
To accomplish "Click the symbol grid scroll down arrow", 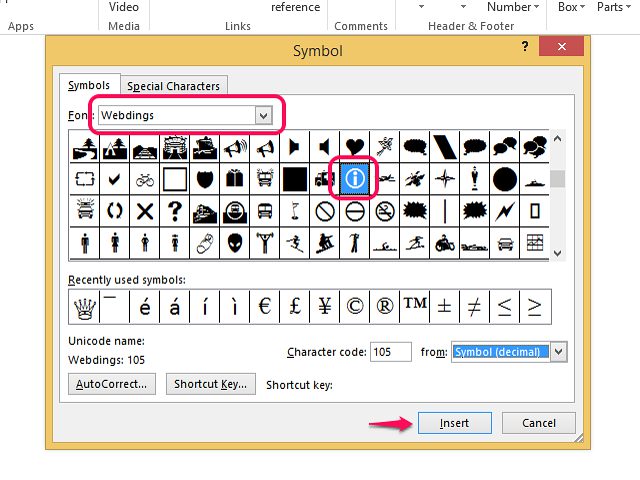I will click(558, 253).
